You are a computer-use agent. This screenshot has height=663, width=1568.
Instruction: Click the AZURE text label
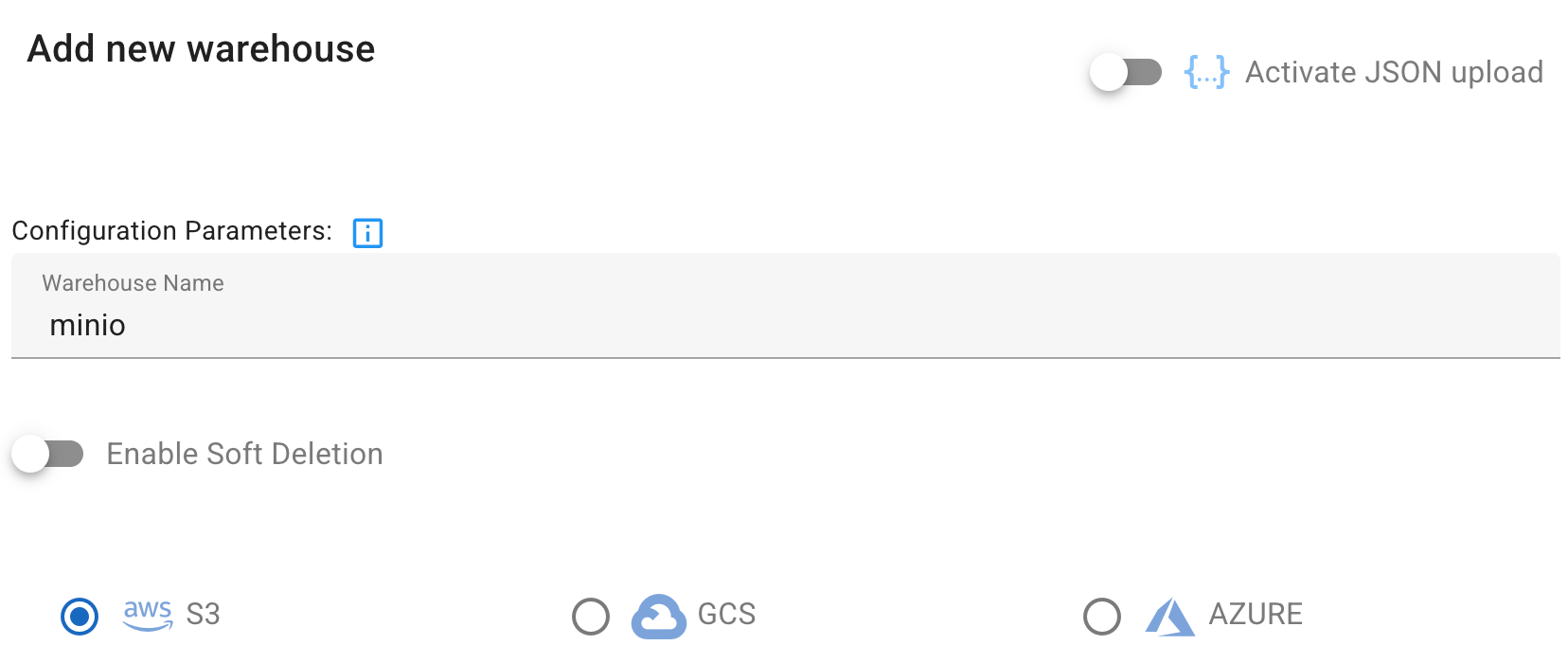(1256, 615)
